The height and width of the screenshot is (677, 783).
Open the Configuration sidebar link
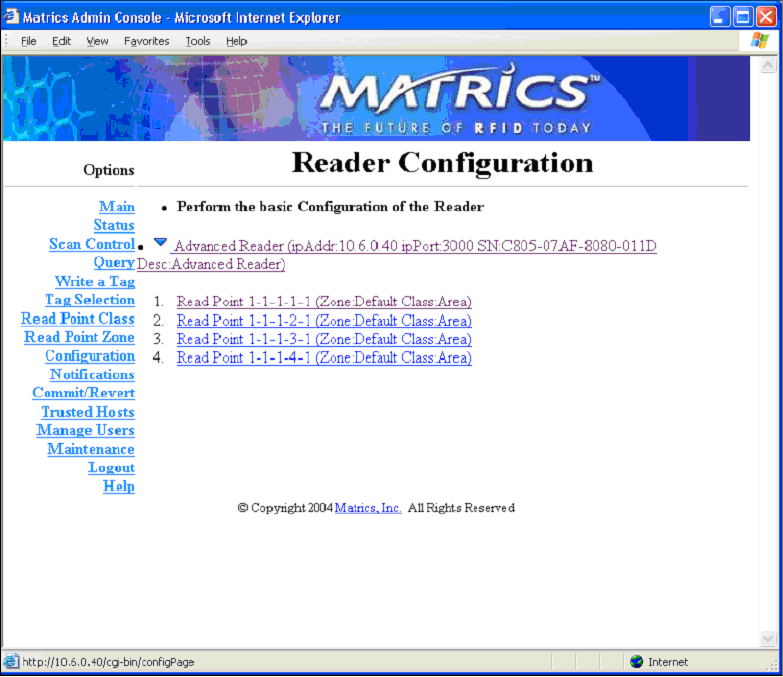(90, 356)
